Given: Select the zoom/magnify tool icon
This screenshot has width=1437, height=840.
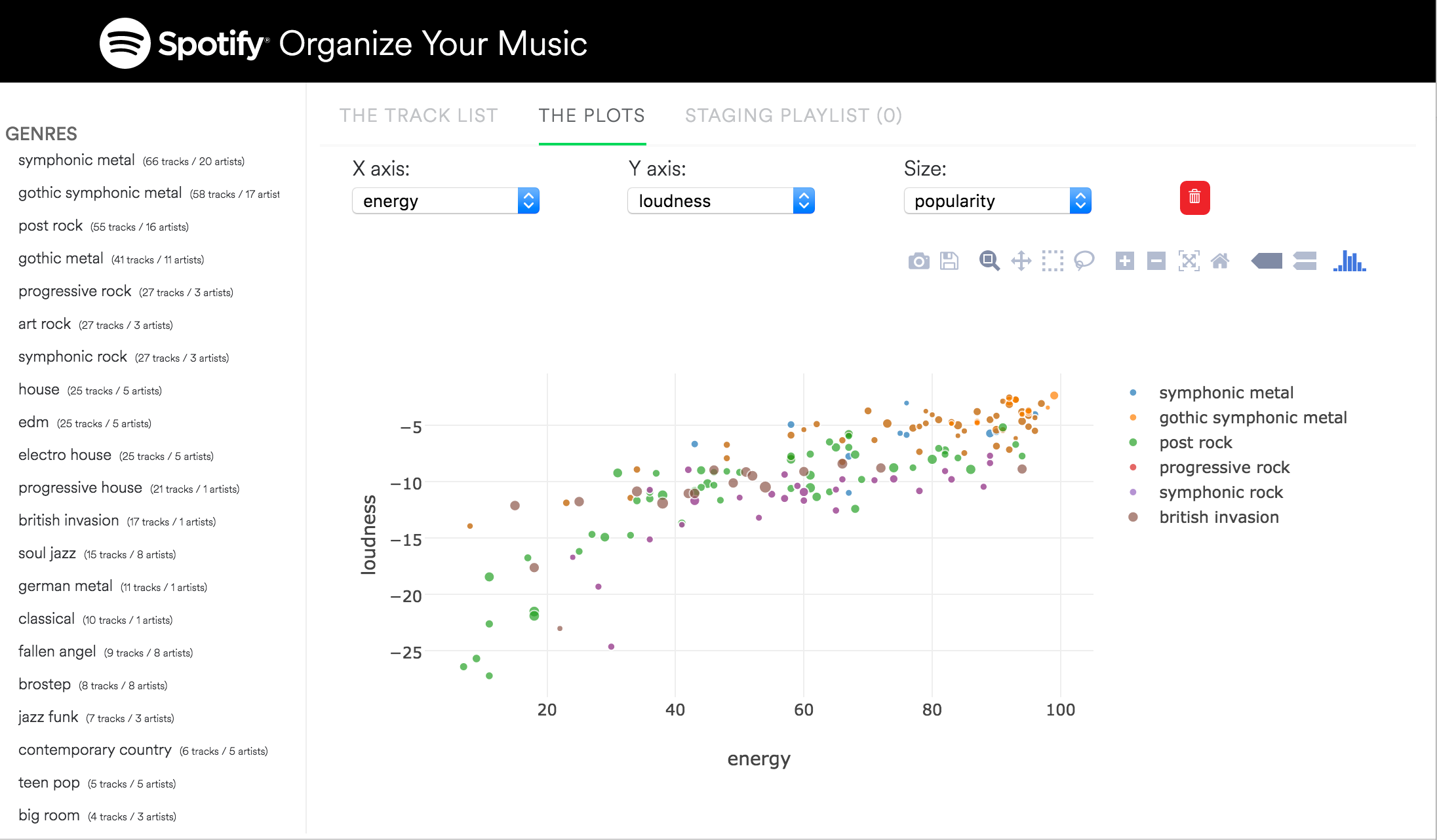Looking at the screenshot, I should (x=989, y=262).
